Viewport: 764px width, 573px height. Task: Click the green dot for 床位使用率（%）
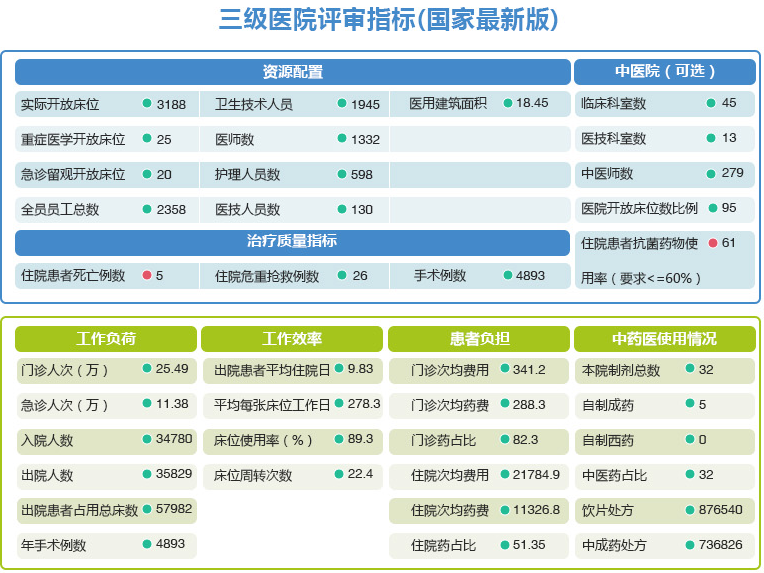(339, 439)
